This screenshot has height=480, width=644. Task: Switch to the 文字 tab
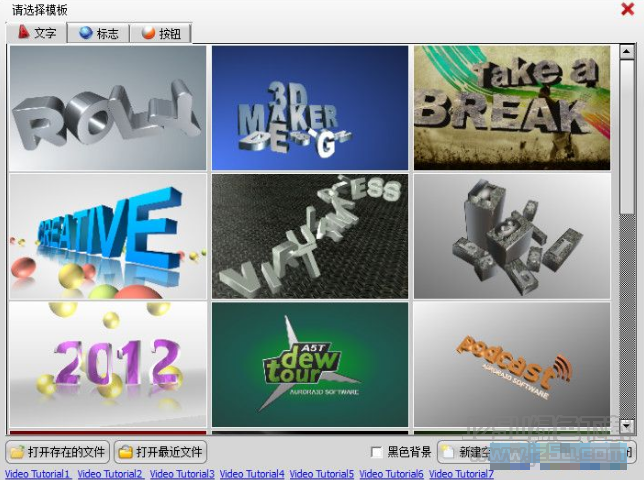click(x=36, y=33)
